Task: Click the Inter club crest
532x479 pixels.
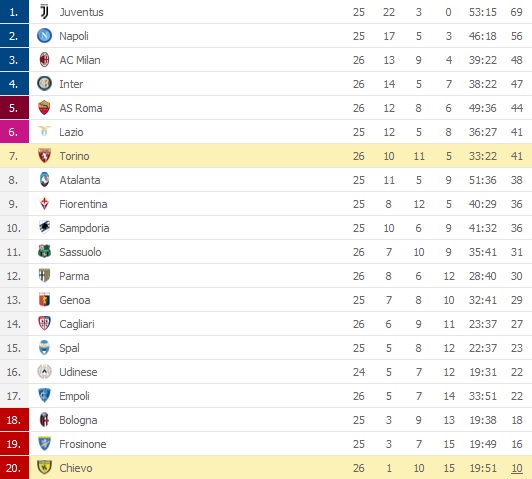Action: coord(44,84)
